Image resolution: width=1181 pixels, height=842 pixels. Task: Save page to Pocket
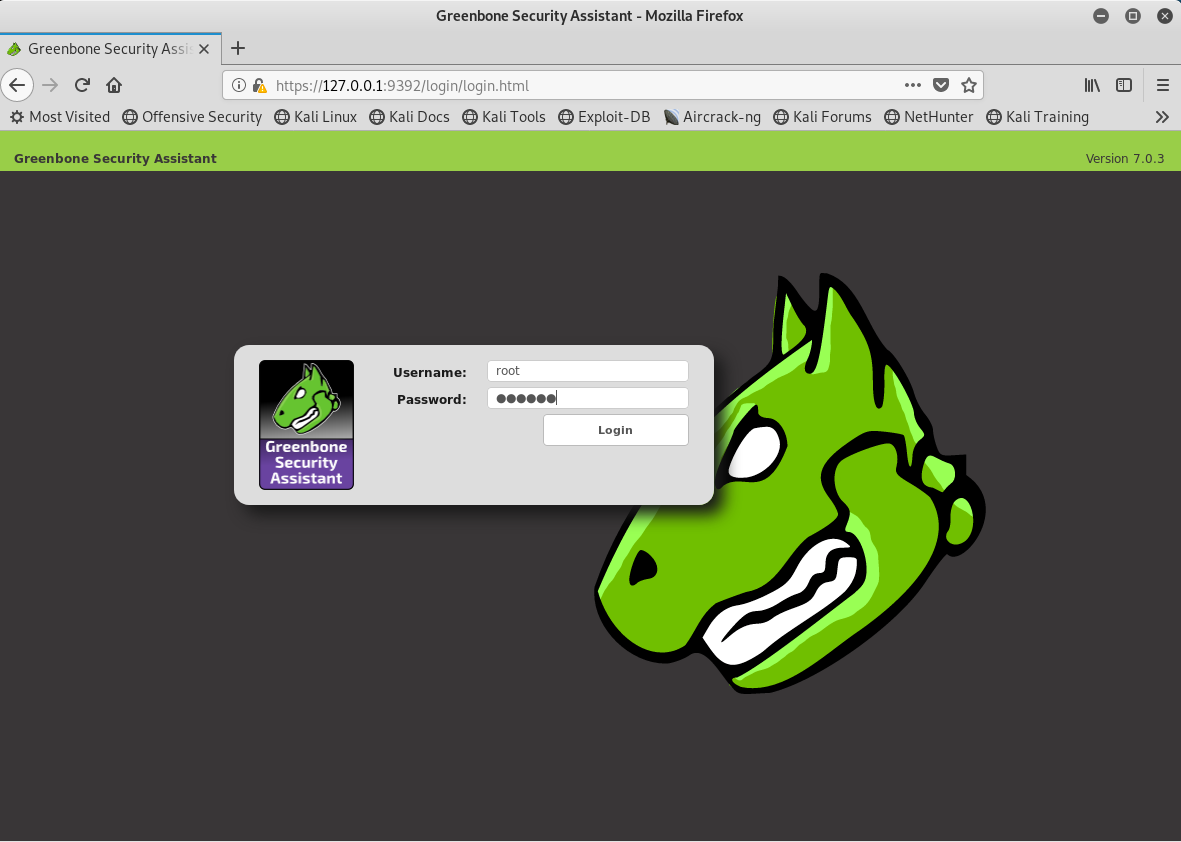coord(940,85)
